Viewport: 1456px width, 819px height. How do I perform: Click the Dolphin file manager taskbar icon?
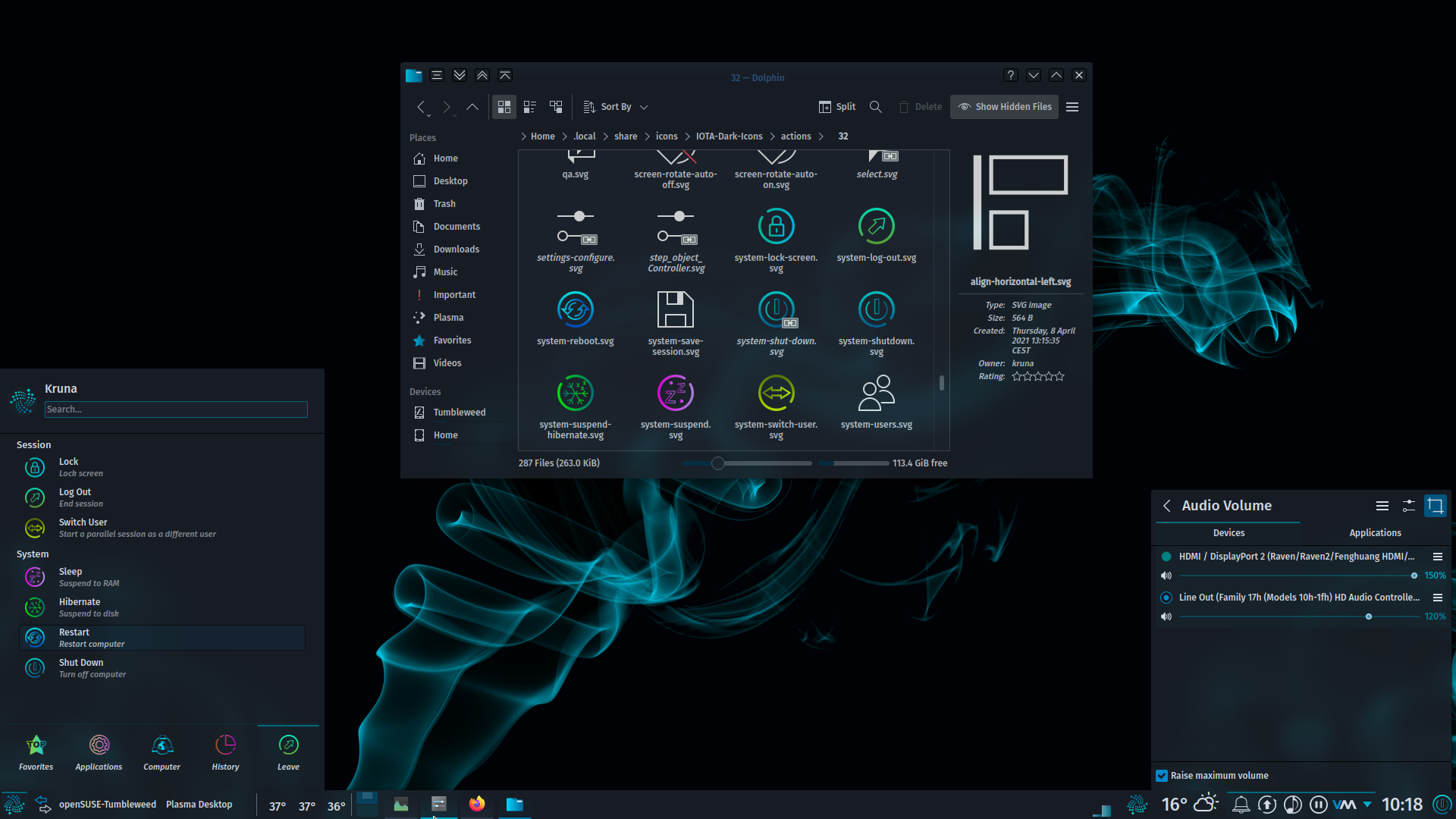[x=515, y=804]
